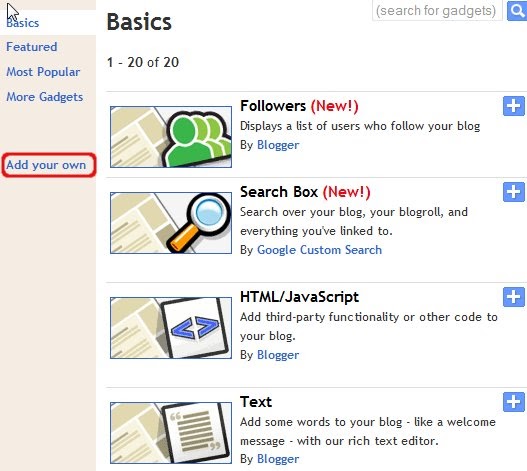
Task: Click the HTML/JavaScript code brackets thumbnail
Action: 171,328
